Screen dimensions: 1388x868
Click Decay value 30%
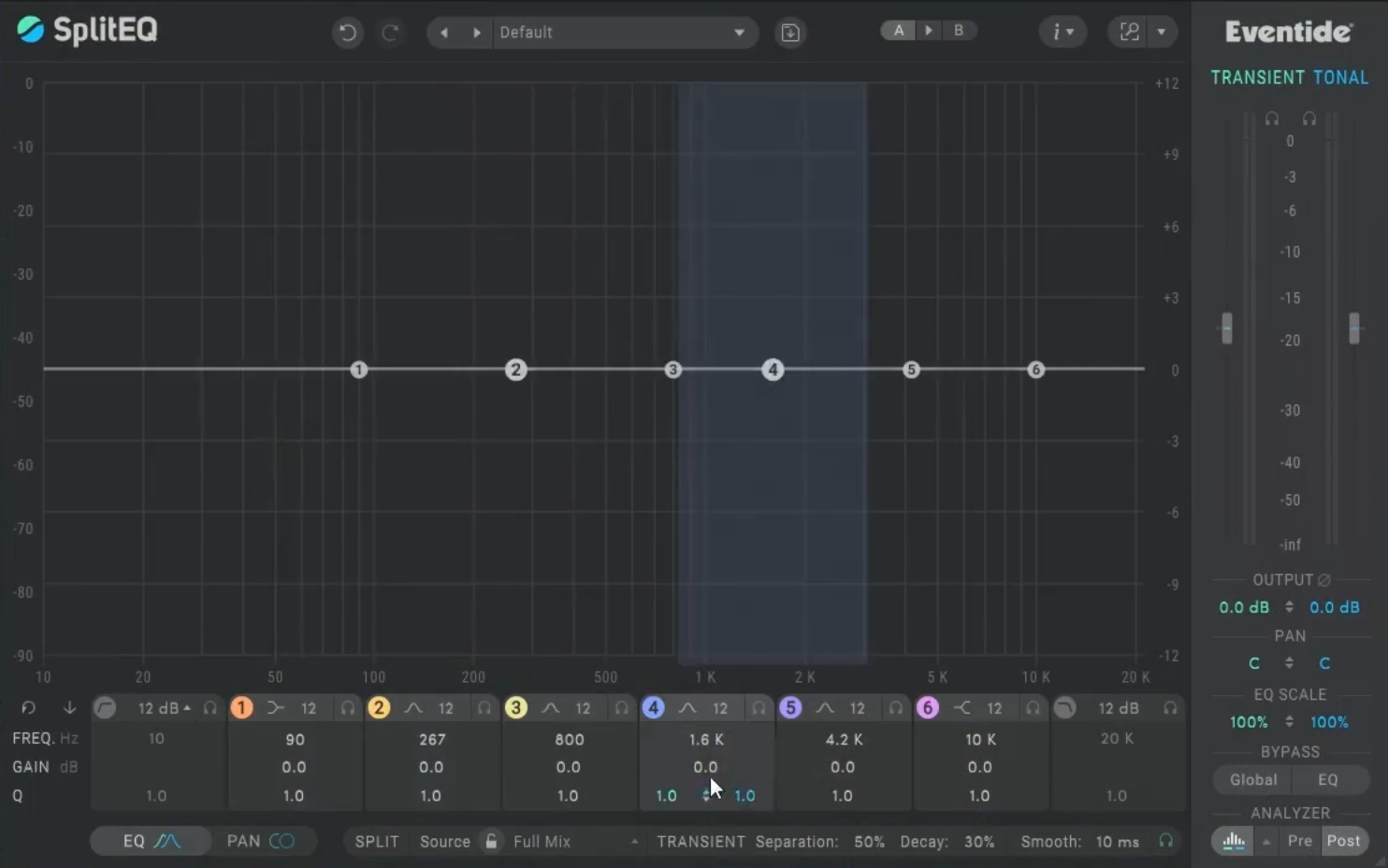point(979,842)
